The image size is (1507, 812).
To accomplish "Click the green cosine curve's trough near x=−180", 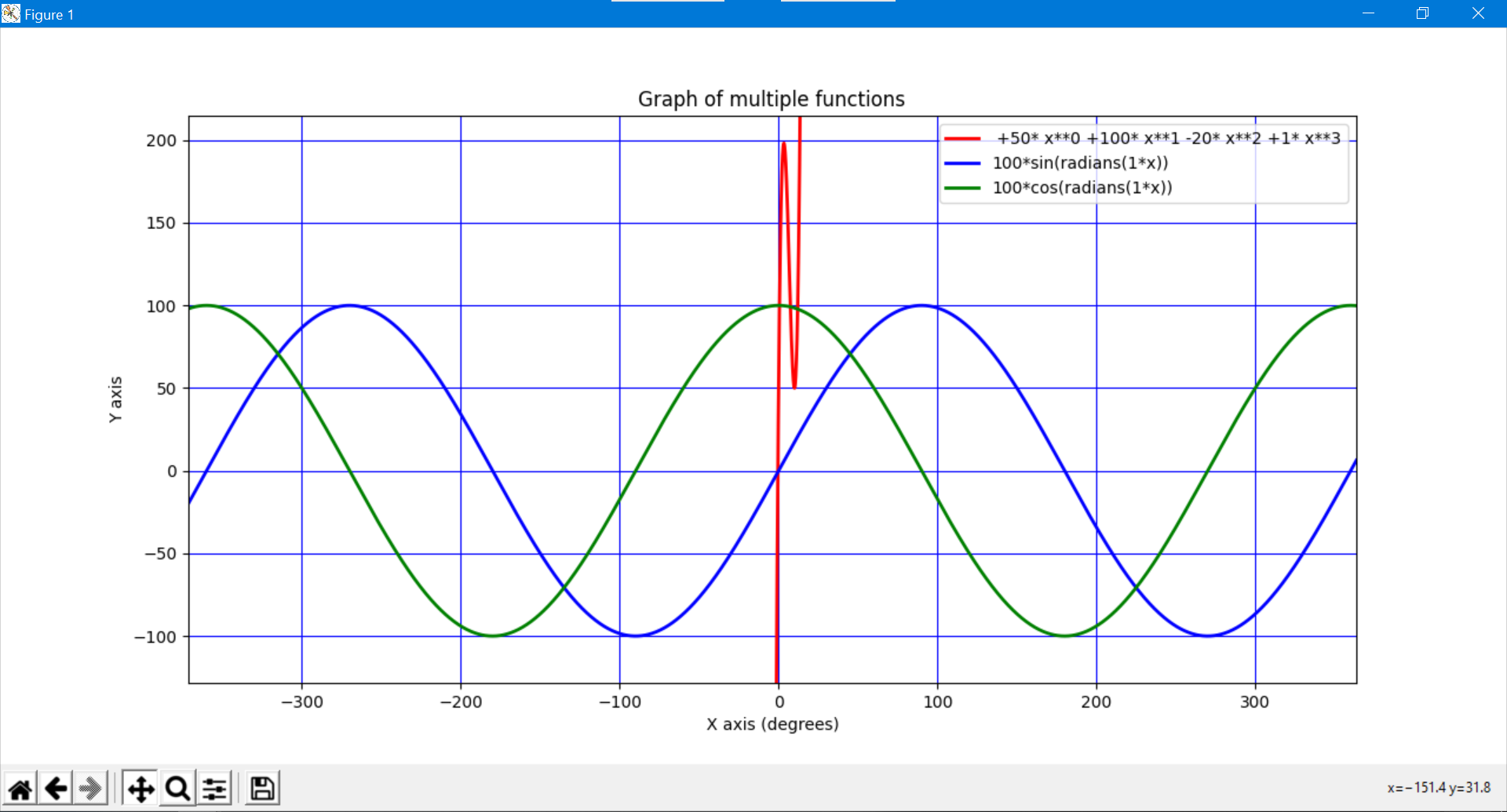I will pos(492,635).
